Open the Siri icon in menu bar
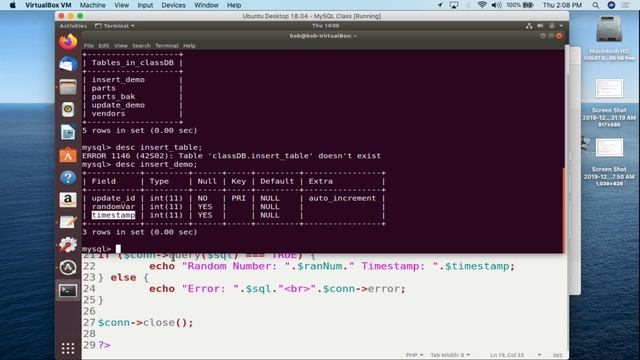The height and width of the screenshot is (360, 640). [611, 5]
